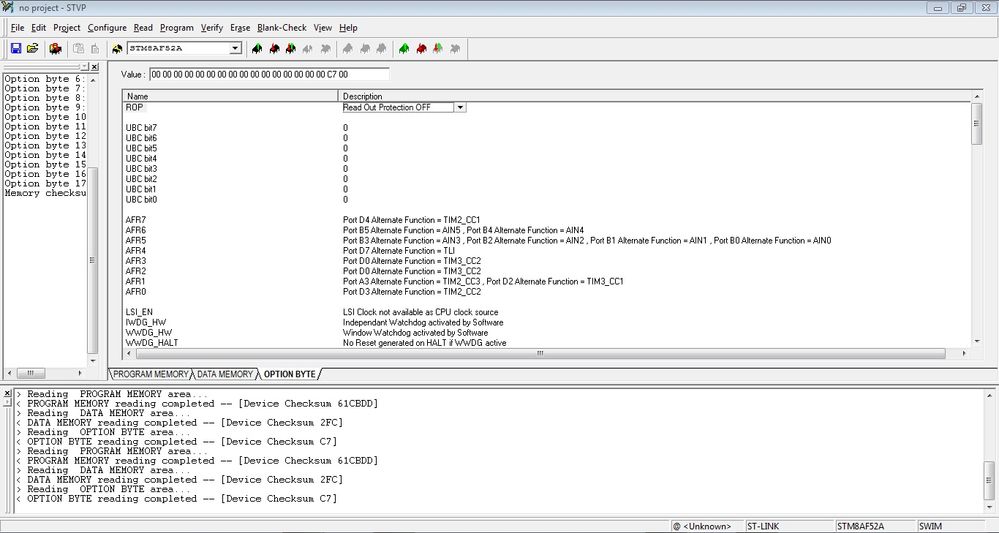Image resolution: width=999 pixels, height=533 pixels.
Task: Click the Description column header
Action: tap(654, 96)
